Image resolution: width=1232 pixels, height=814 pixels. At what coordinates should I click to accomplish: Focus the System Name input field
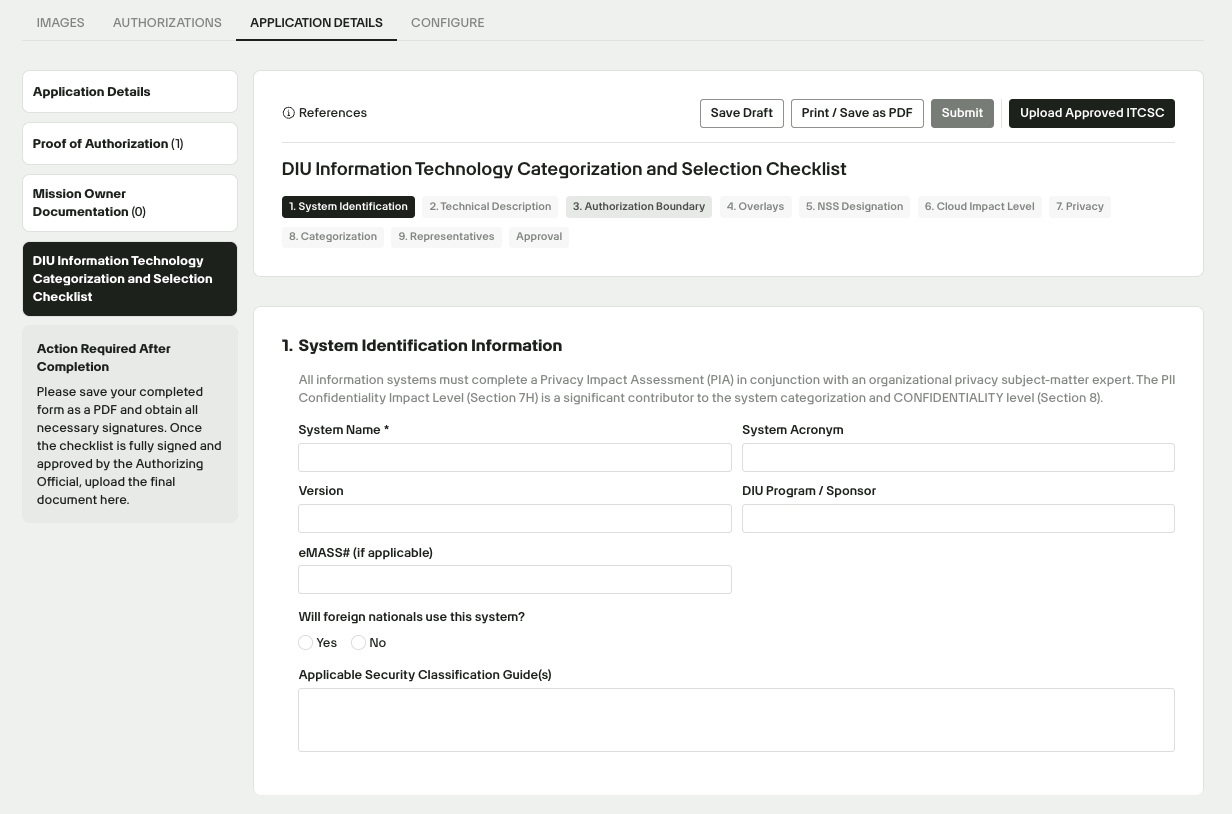point(515,457)
